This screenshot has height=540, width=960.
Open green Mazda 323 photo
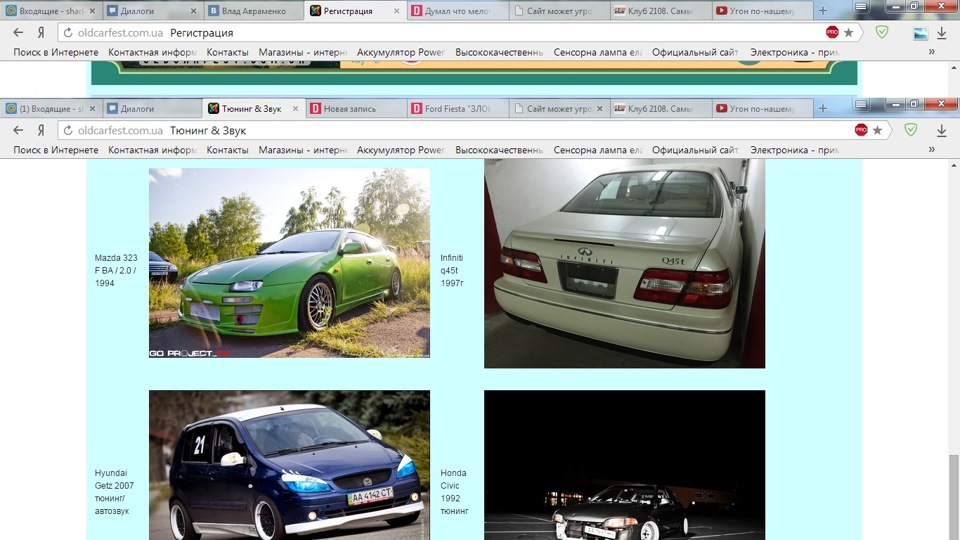289,263
